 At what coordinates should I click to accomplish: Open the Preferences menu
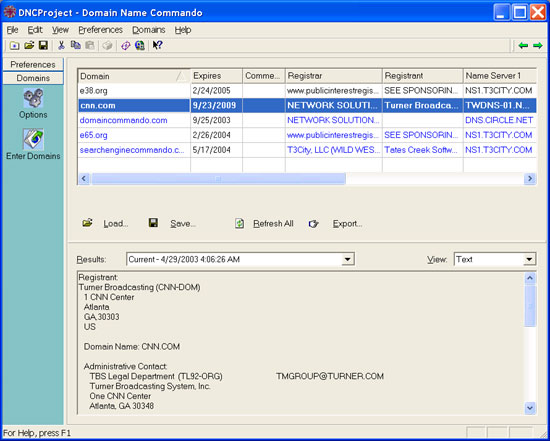[101, 30]
